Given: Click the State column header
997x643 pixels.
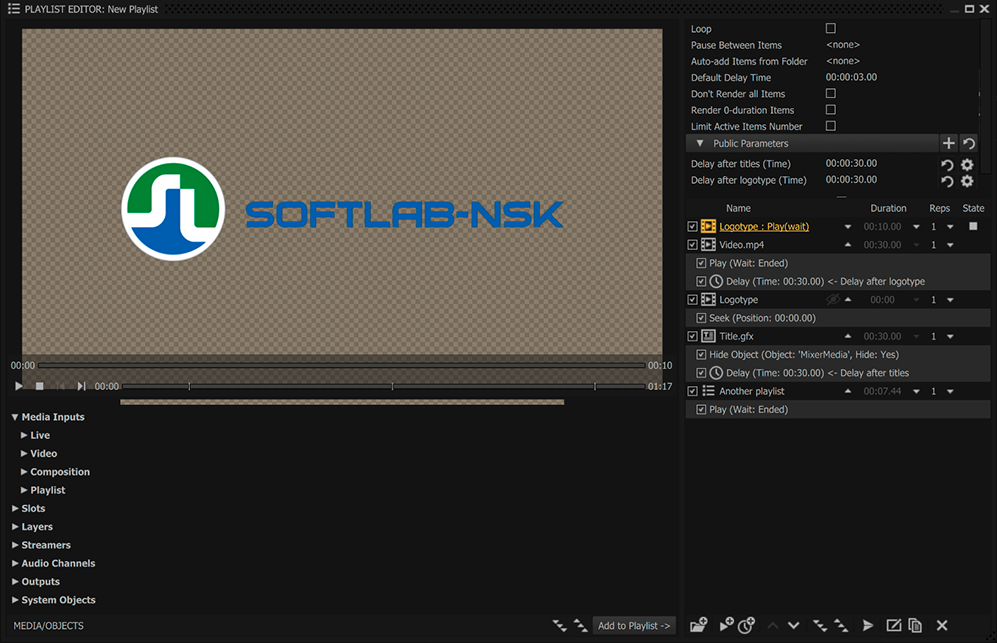Looking at the screenshot, I should [x=973, y=208].
